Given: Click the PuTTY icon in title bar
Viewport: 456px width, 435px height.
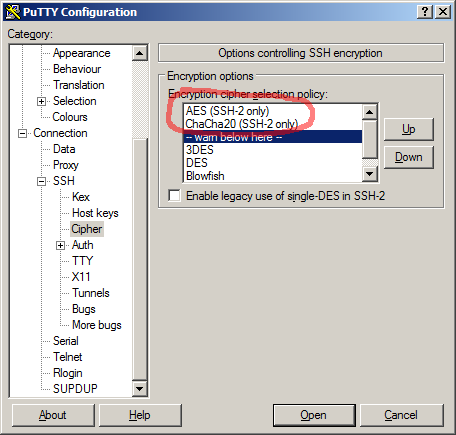Looking at the screenshot, I should click(13, 12).
